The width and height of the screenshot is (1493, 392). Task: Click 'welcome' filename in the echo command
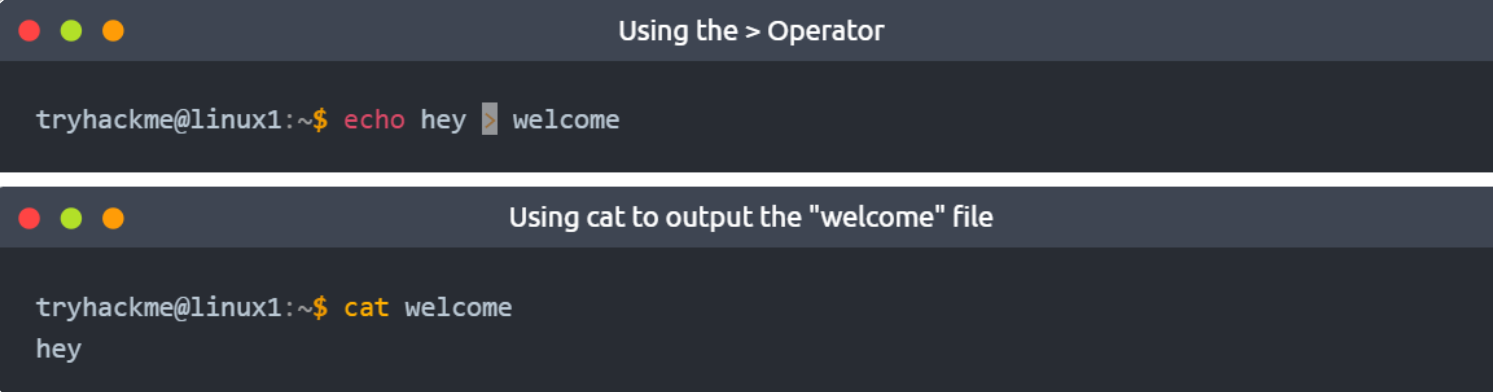coord(566,120)
